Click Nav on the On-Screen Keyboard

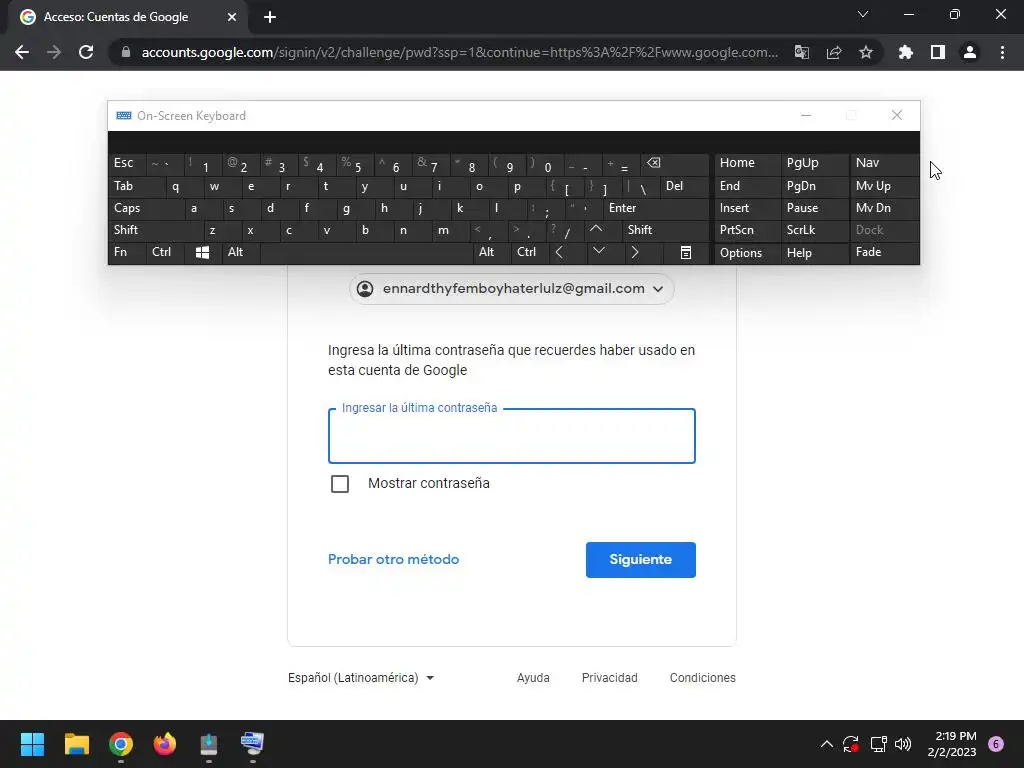(884, 163)
